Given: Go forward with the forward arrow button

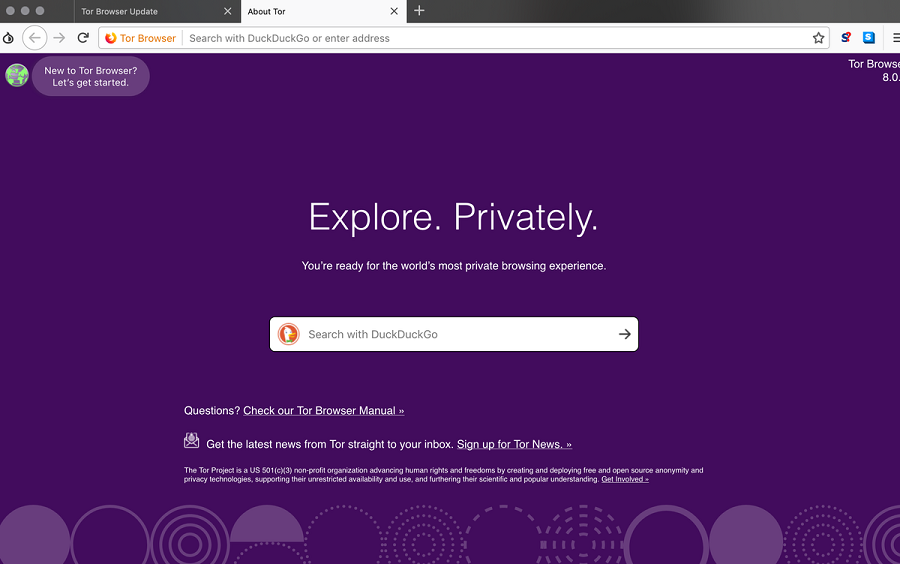Looking at the screenshot, I should point(59,38).
